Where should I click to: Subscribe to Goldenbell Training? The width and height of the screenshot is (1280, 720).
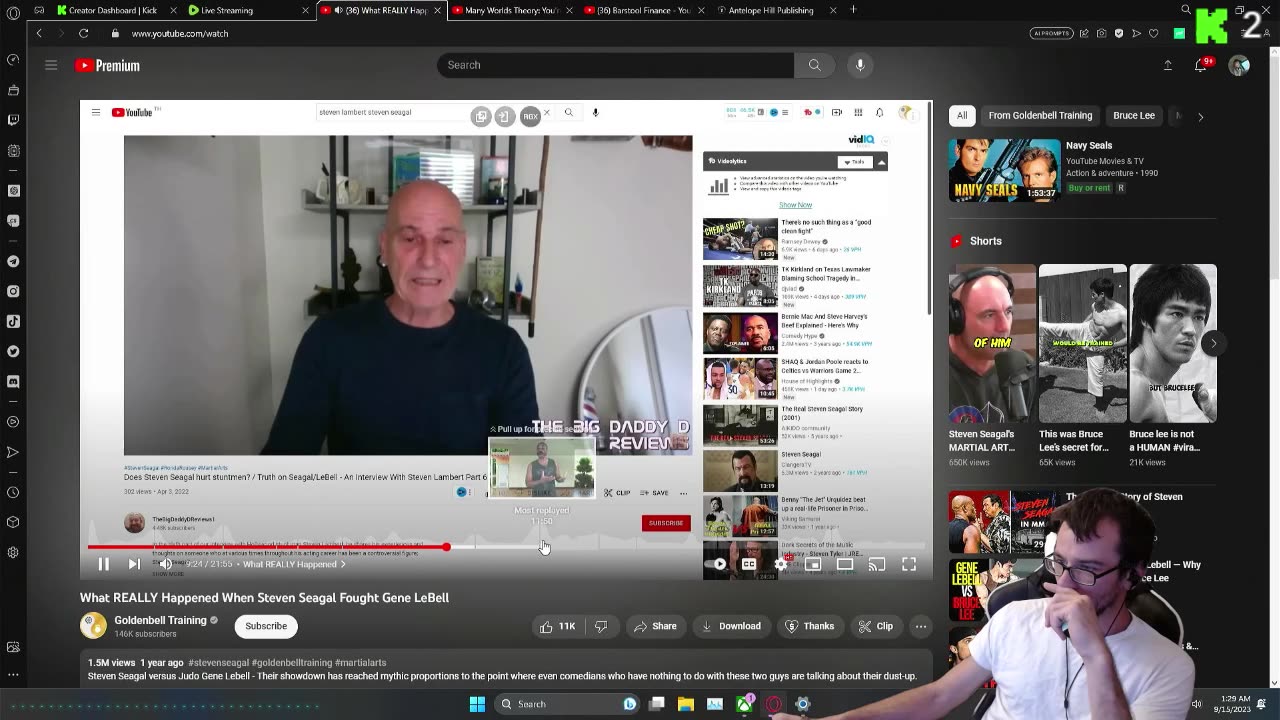[266, 626]
